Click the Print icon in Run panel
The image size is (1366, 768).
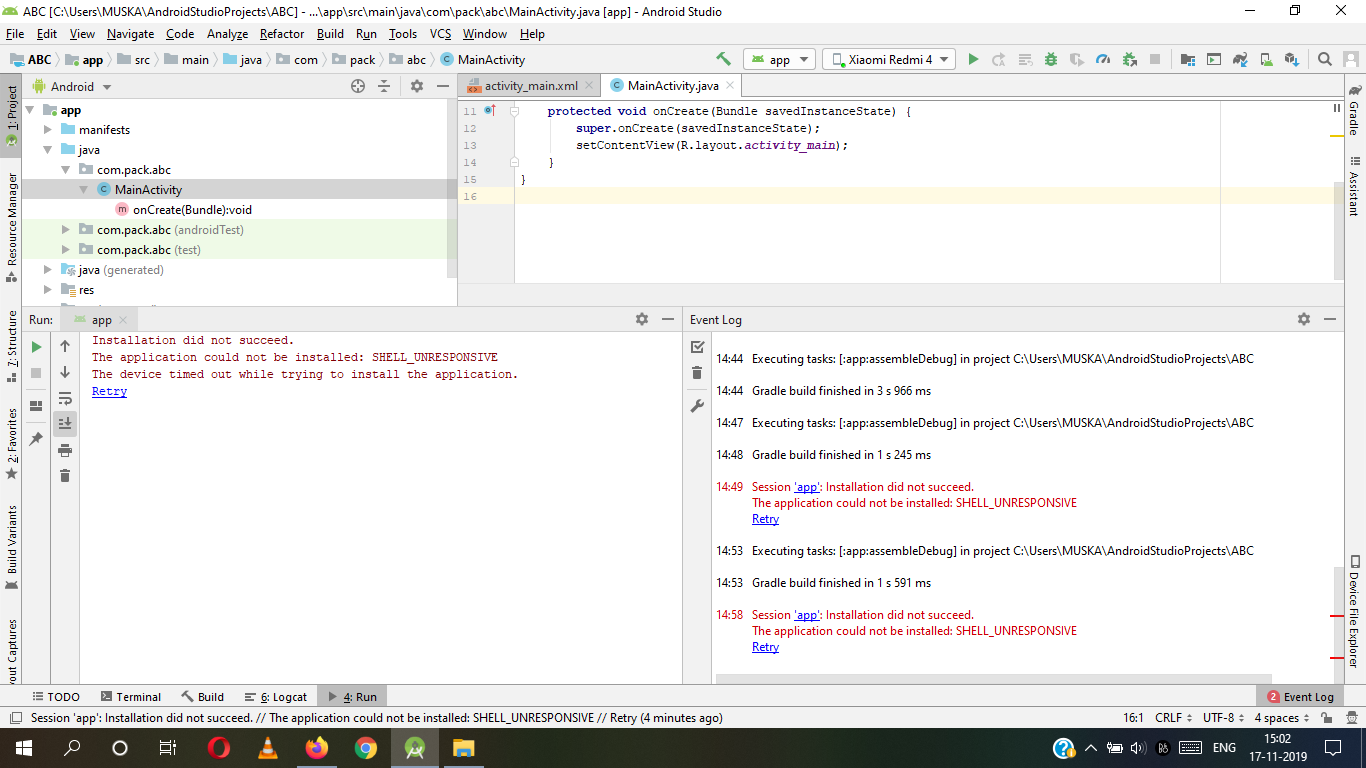(65, 450)
